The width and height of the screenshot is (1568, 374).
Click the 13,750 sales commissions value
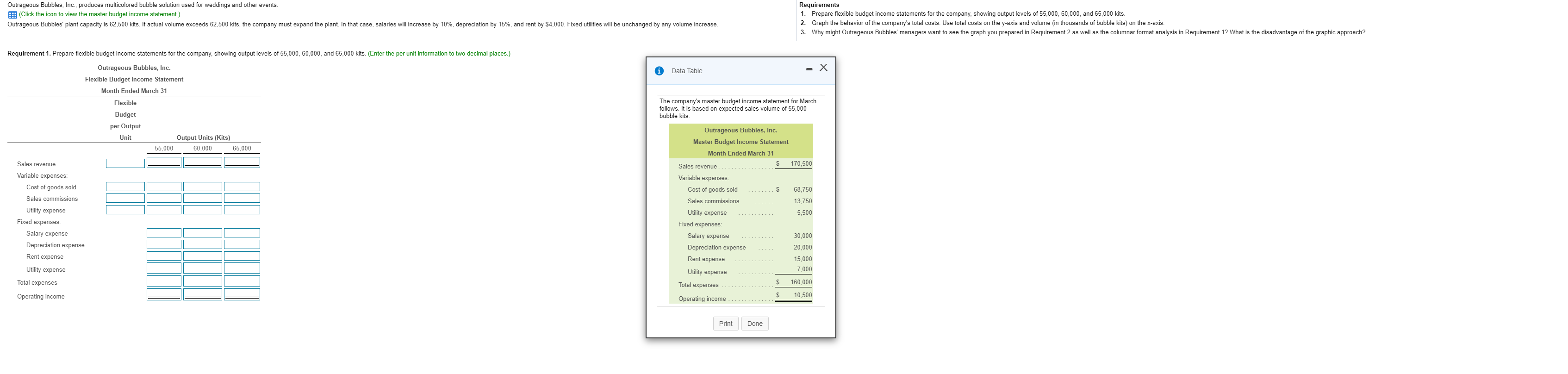click(x=802, y=201)
